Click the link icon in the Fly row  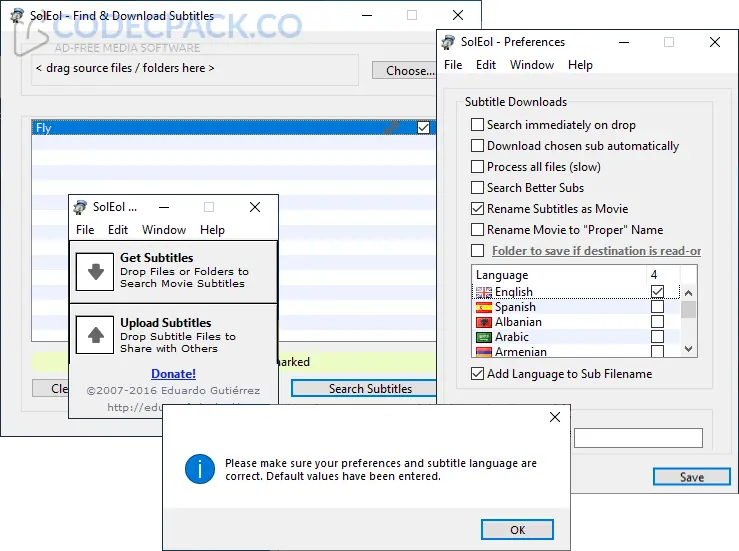[392, 127]
